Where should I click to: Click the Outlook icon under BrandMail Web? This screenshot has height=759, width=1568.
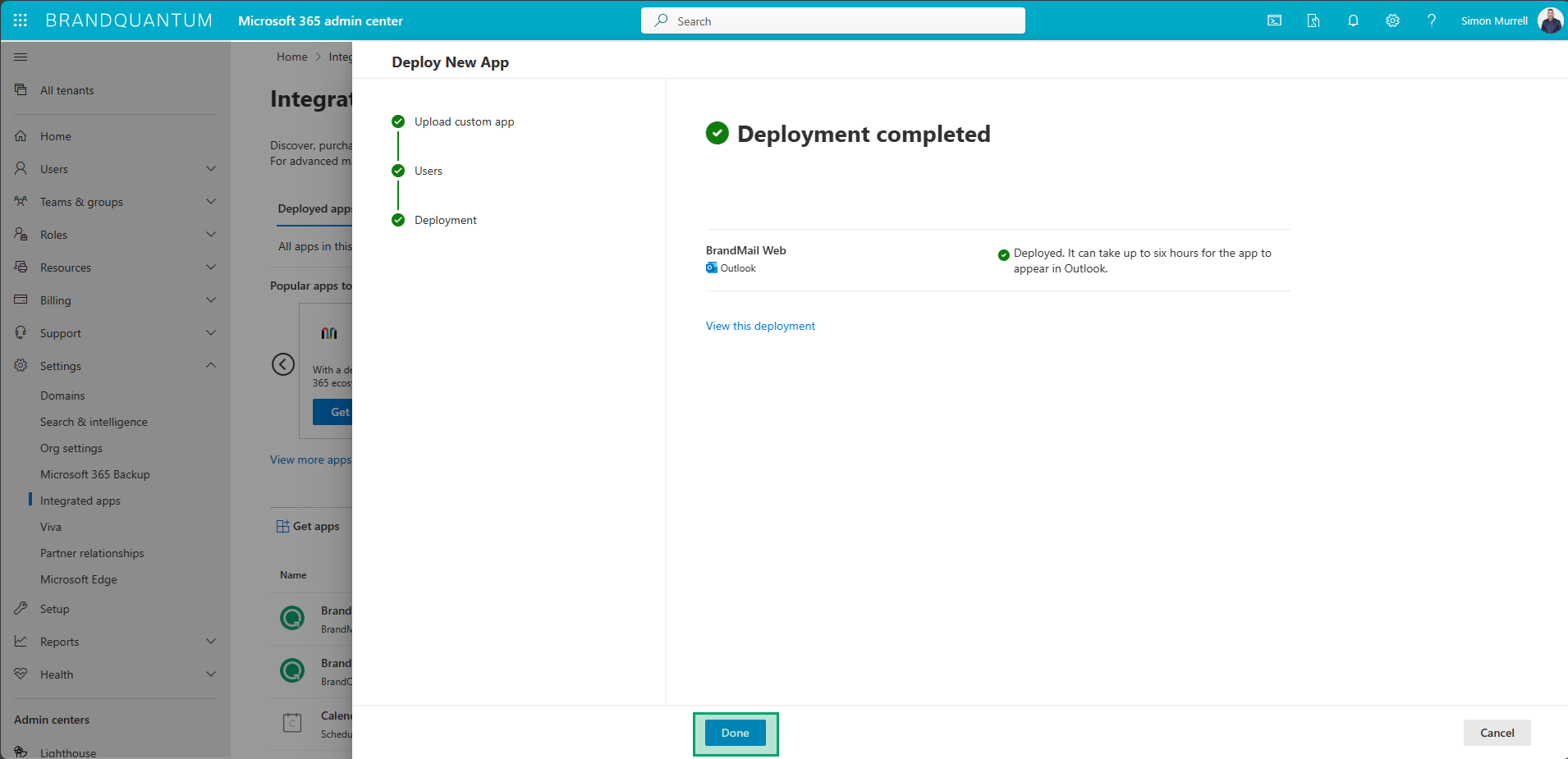coord(712,268)
